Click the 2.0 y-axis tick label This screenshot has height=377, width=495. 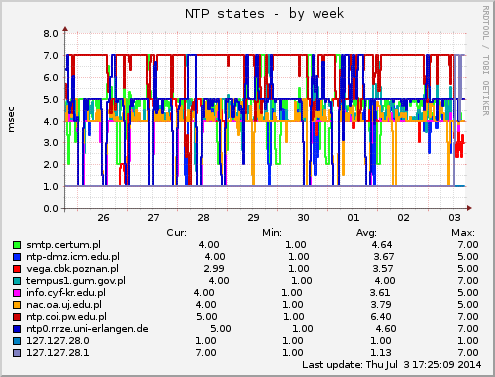pos(51,165)
